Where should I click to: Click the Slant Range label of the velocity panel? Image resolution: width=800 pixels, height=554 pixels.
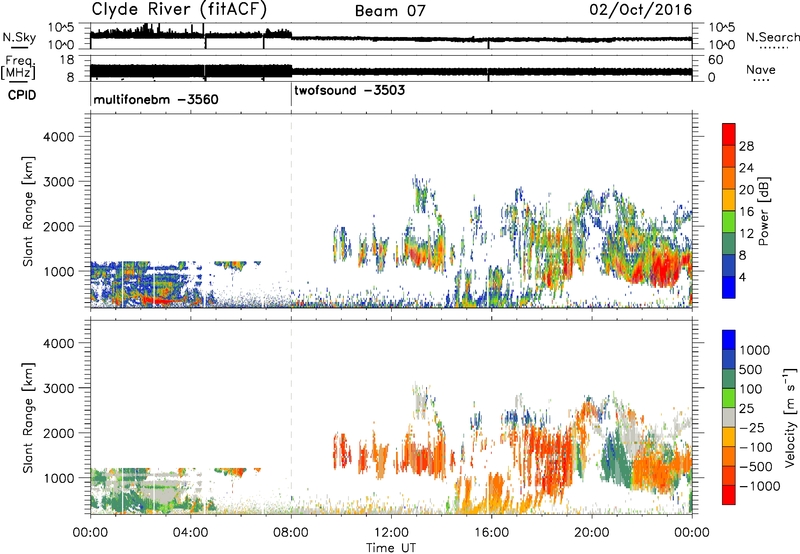[x=28, y=418]
